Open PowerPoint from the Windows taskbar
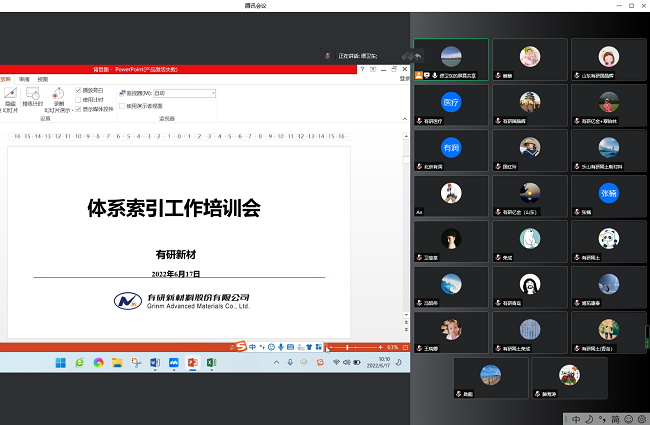650x425 pixels. [x=193, y=362]
